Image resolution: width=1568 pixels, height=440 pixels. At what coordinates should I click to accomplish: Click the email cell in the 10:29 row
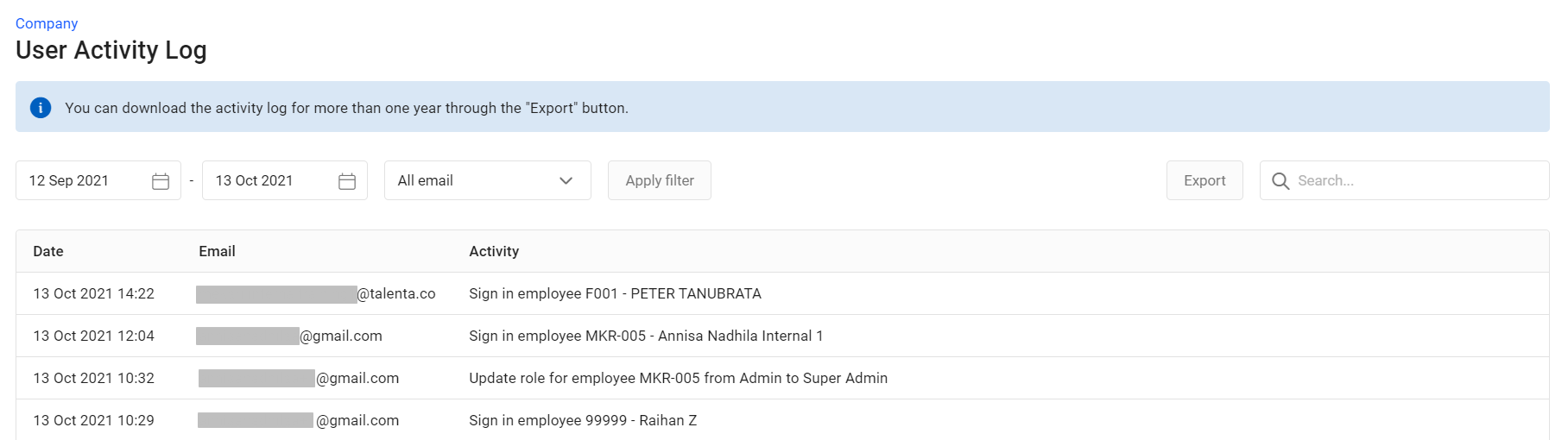pyautogui.click(x=299, y=420)
